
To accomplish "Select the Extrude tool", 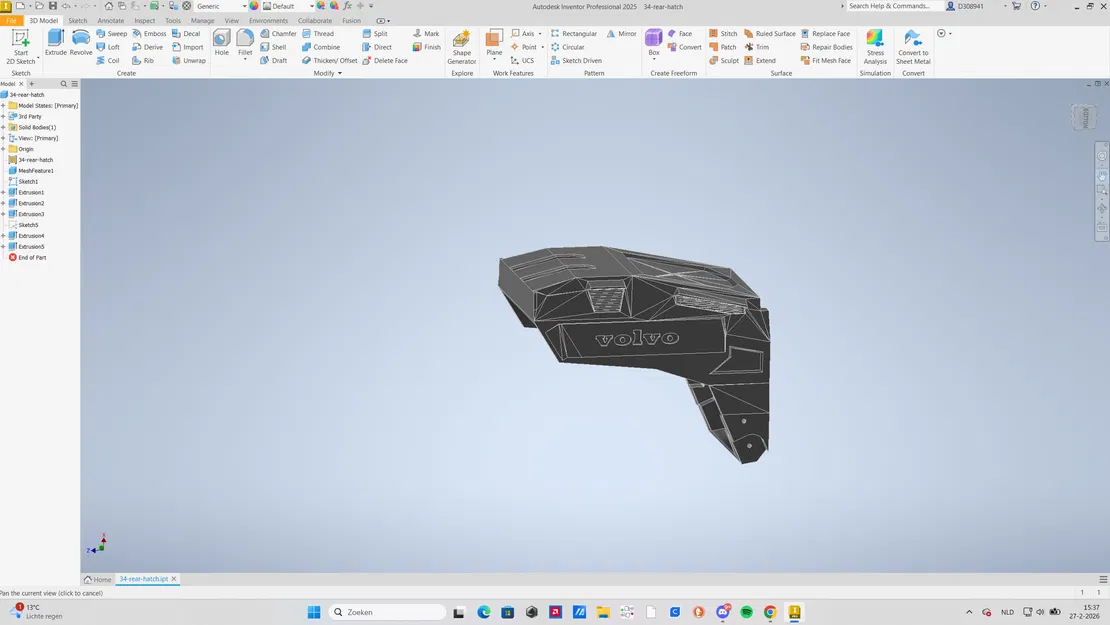I will click(x=56, y=40).
